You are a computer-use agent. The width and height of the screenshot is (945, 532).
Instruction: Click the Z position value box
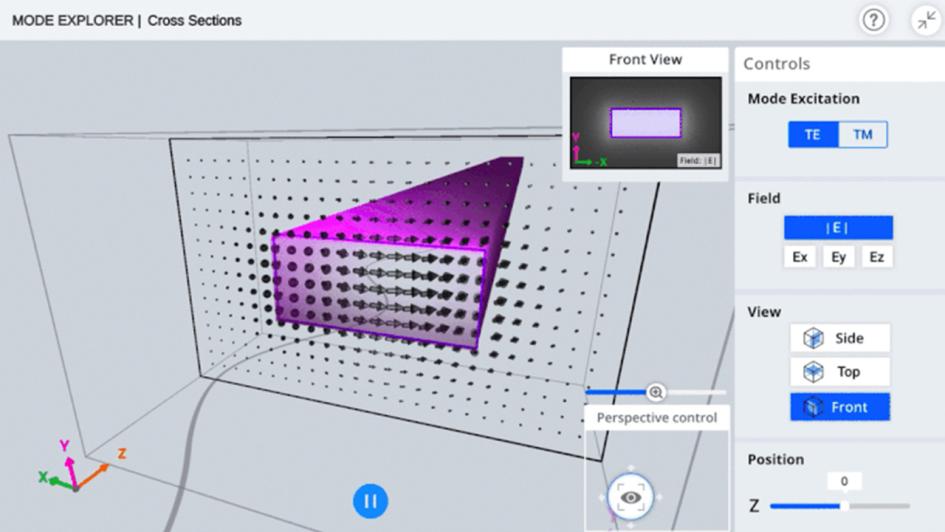pyautogui.click(x=844, y=481)
